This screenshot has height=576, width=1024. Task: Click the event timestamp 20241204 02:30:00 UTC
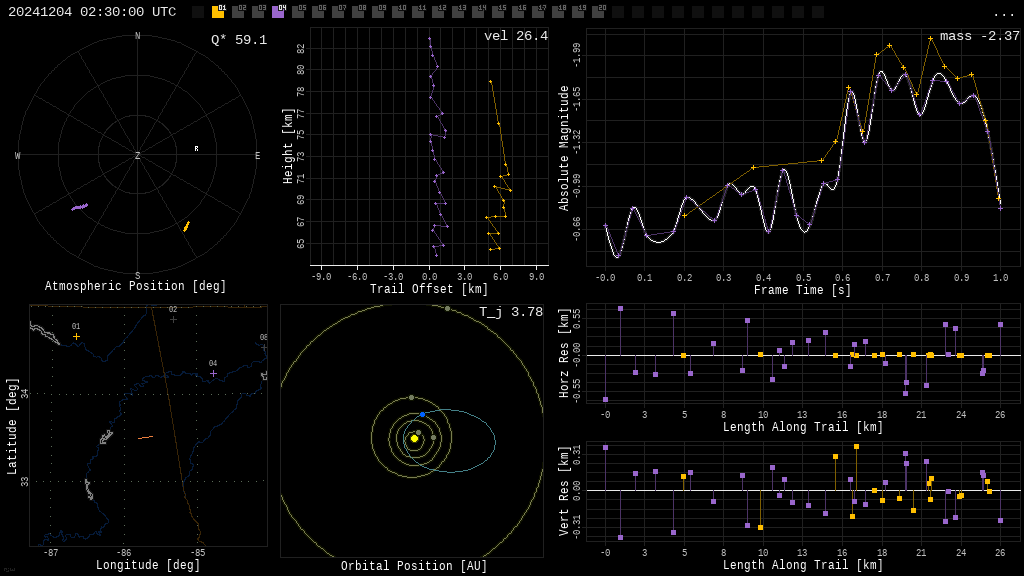pos(92,12)
